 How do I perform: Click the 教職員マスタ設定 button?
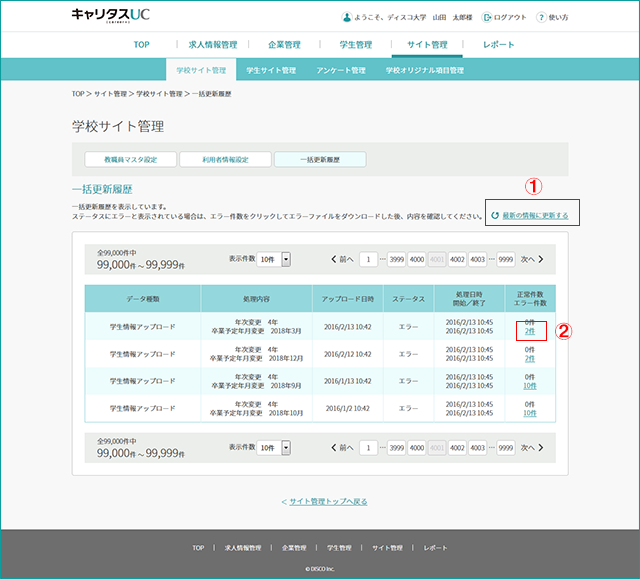(131, 160)
